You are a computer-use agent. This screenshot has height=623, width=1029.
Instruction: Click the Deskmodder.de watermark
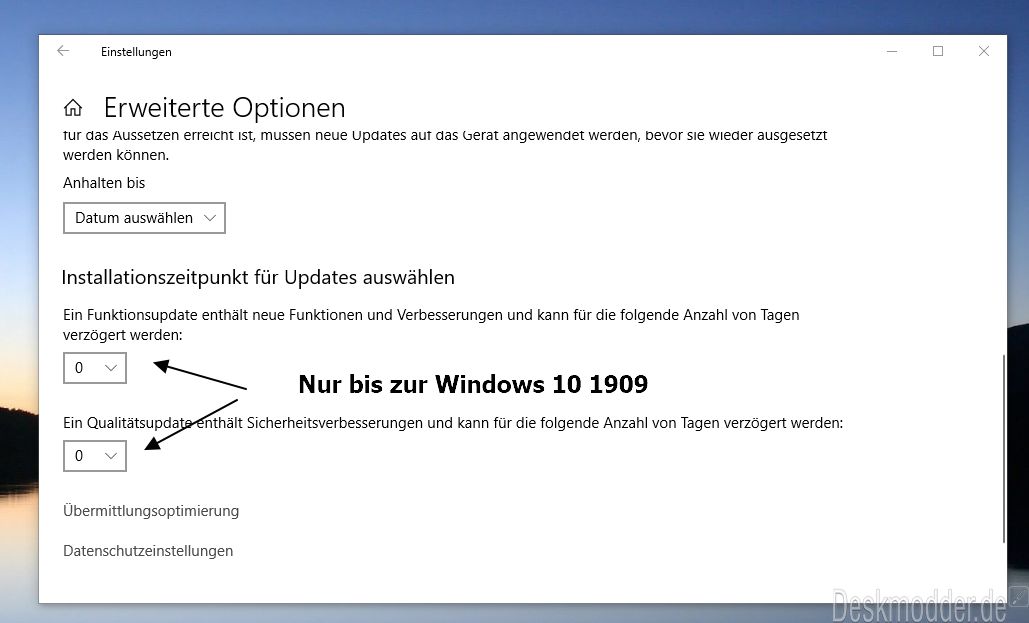(919, 604)
